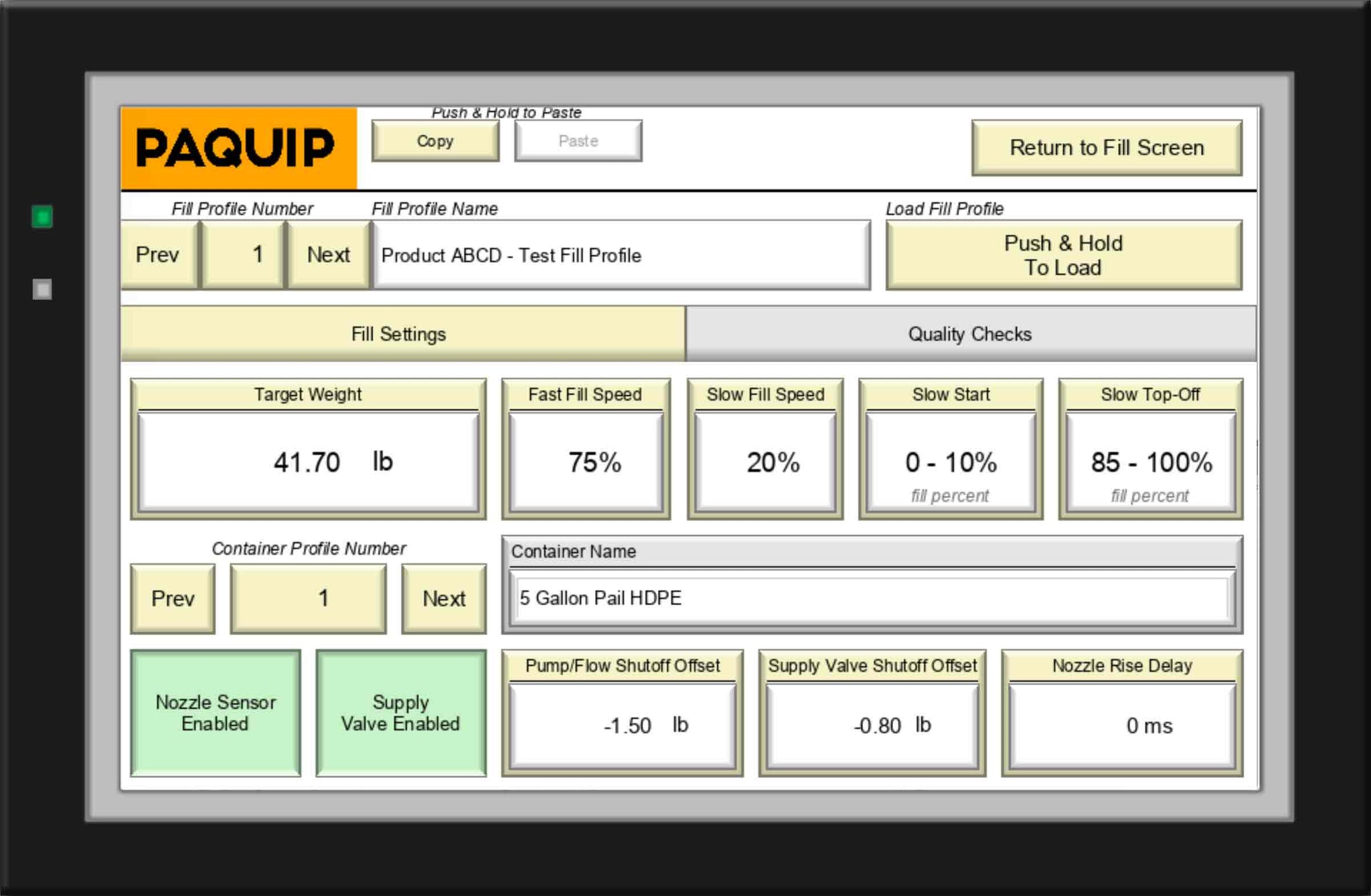Select next container profile number

point(443,598)
